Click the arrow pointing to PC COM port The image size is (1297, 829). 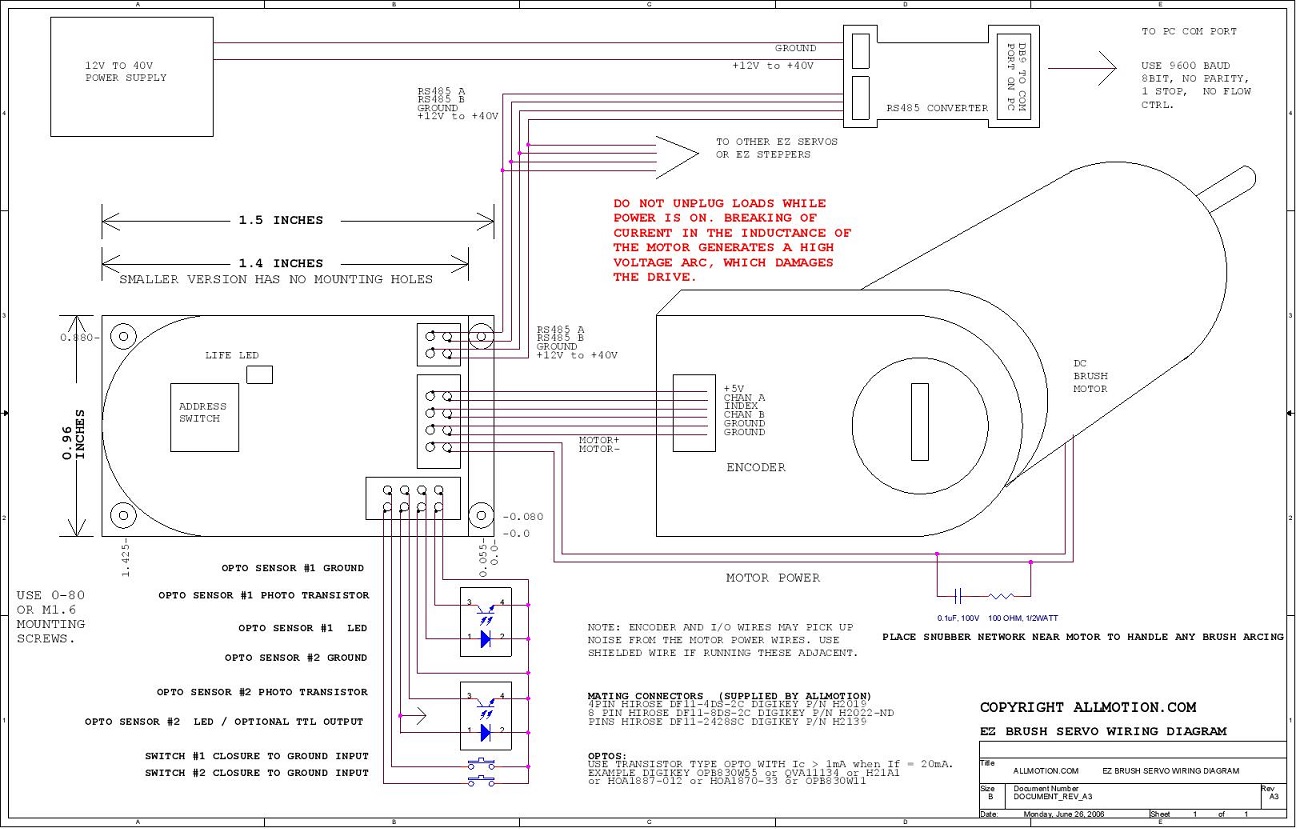tap(1082, 67)
